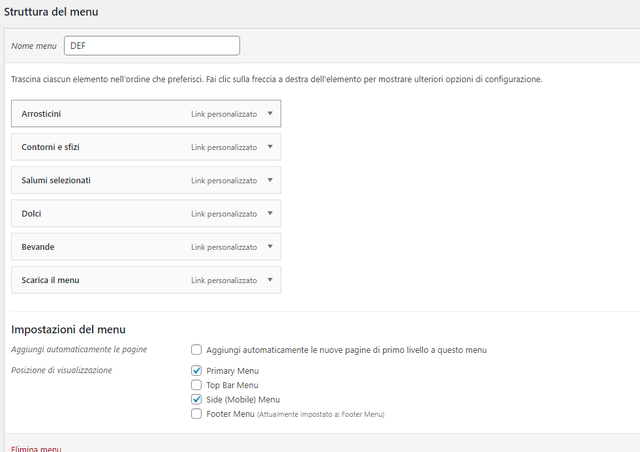Click the Nome menu text field

152,46
